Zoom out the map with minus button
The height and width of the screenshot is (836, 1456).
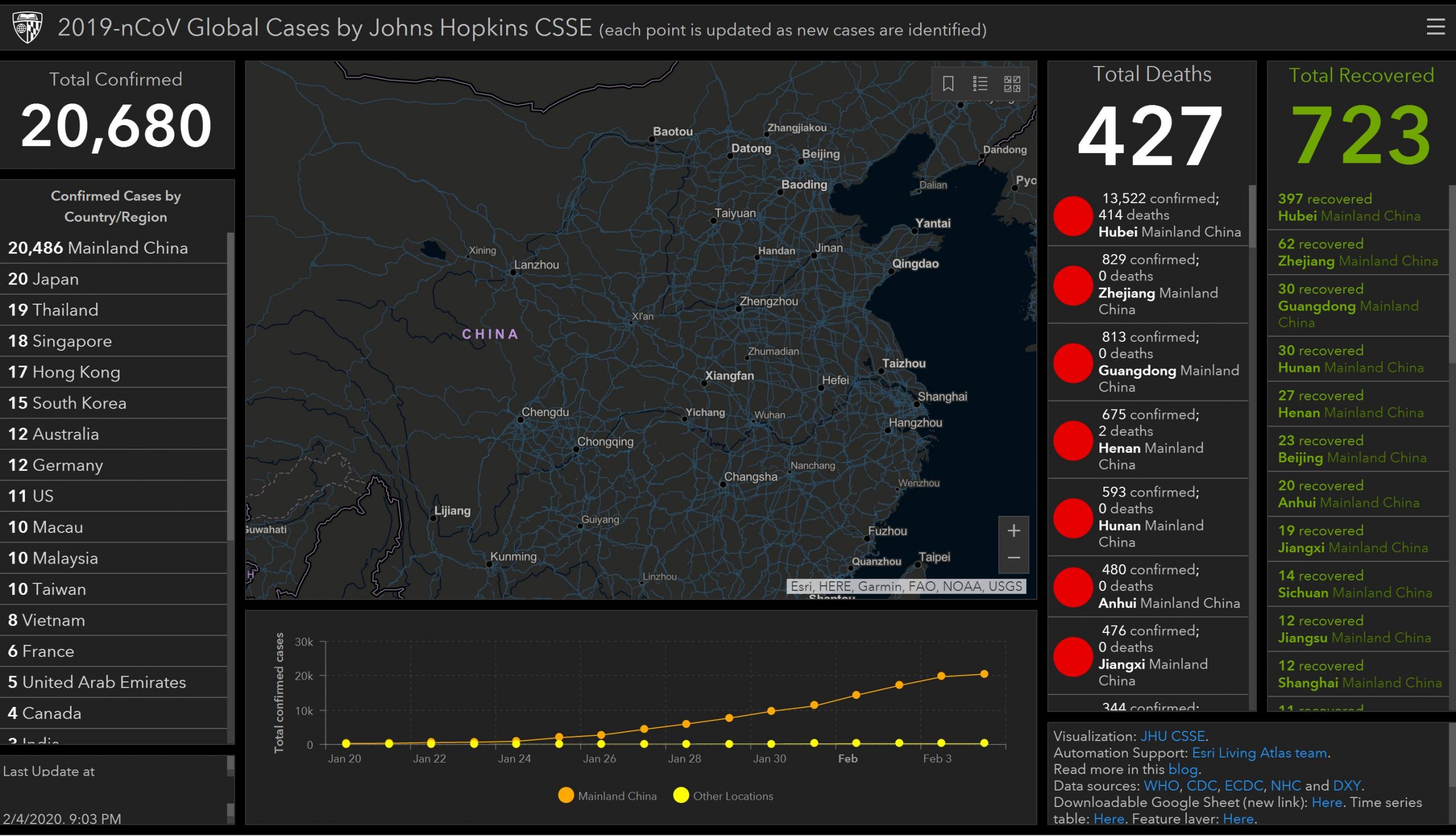(1014, 558)
